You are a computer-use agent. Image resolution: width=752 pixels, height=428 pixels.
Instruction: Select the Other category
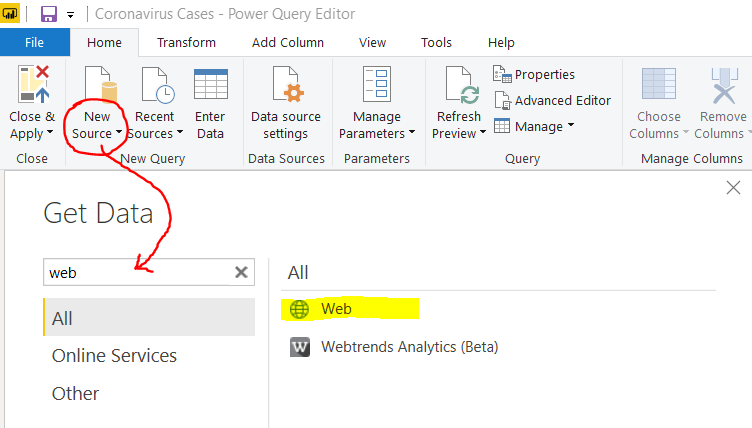(x=75, y=393)
